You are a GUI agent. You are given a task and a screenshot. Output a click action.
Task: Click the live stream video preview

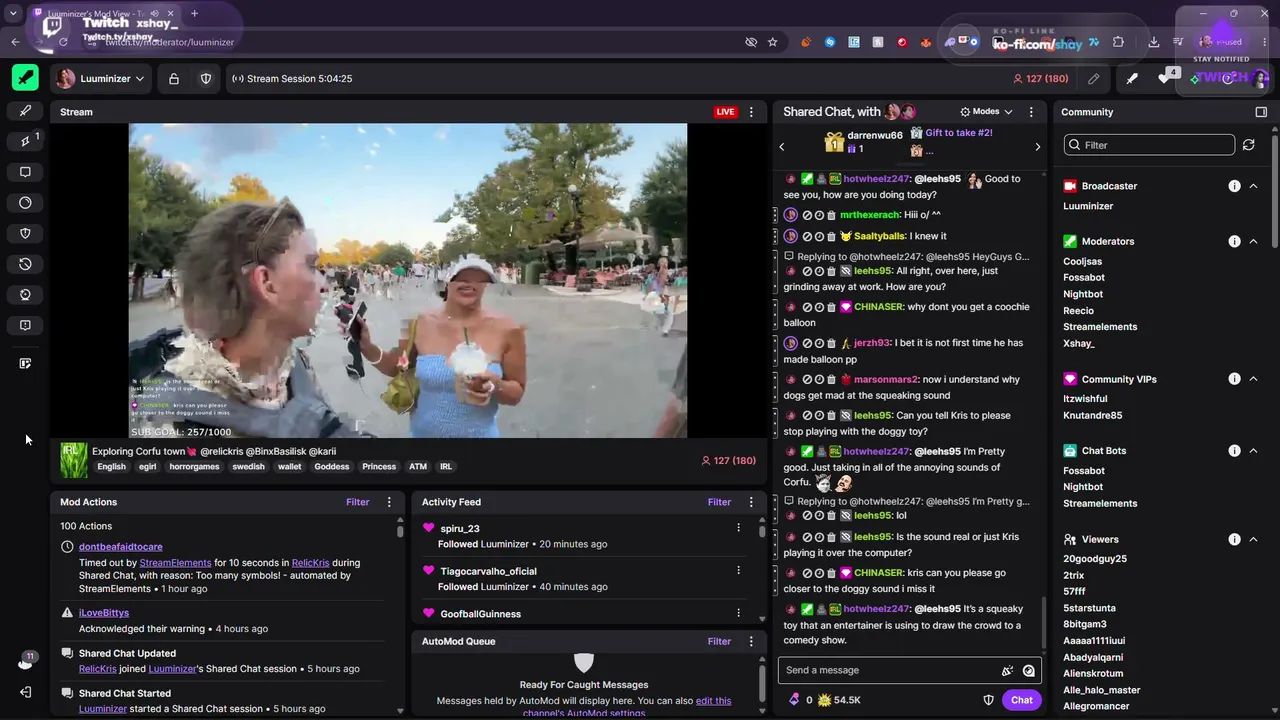[408, 281]
